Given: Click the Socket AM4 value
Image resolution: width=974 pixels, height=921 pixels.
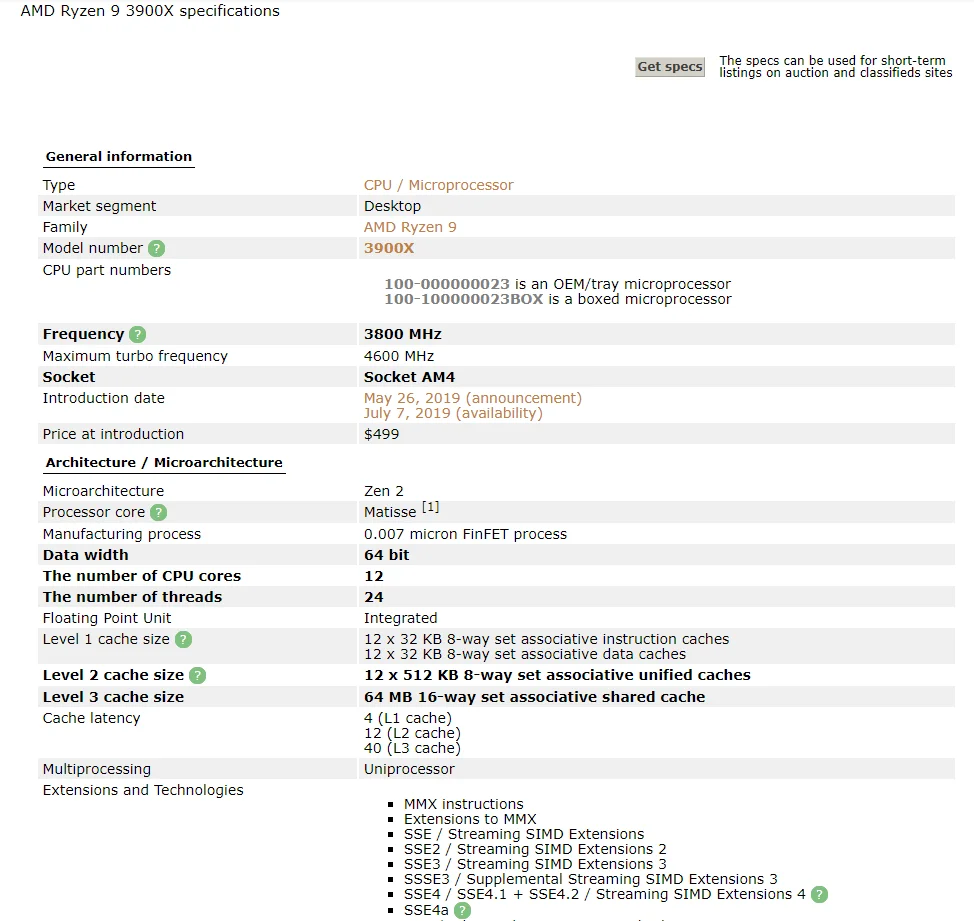Looking at the screenshot, I should tap(409, 377).
